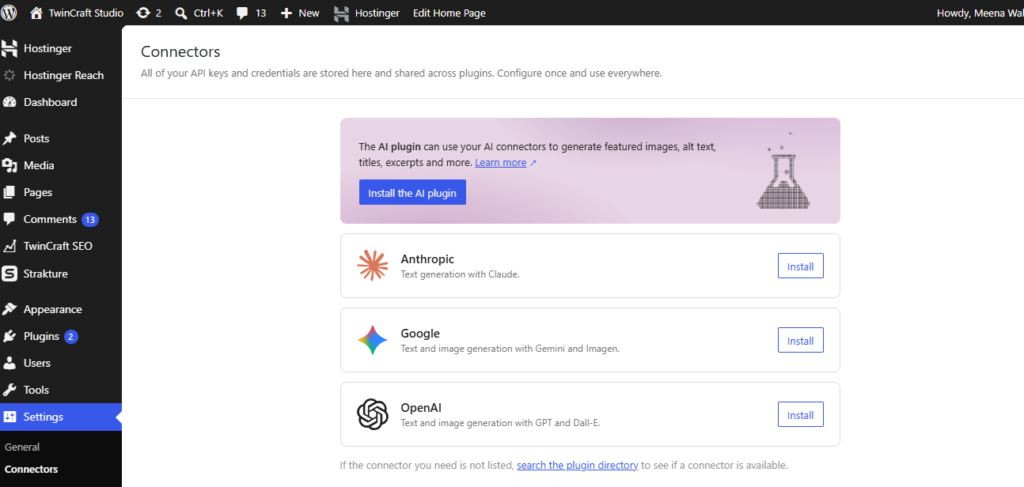The image size is (1024, 487).
Task: Click the Comments bubble icon in sidebar
Action: pos(9,219)
